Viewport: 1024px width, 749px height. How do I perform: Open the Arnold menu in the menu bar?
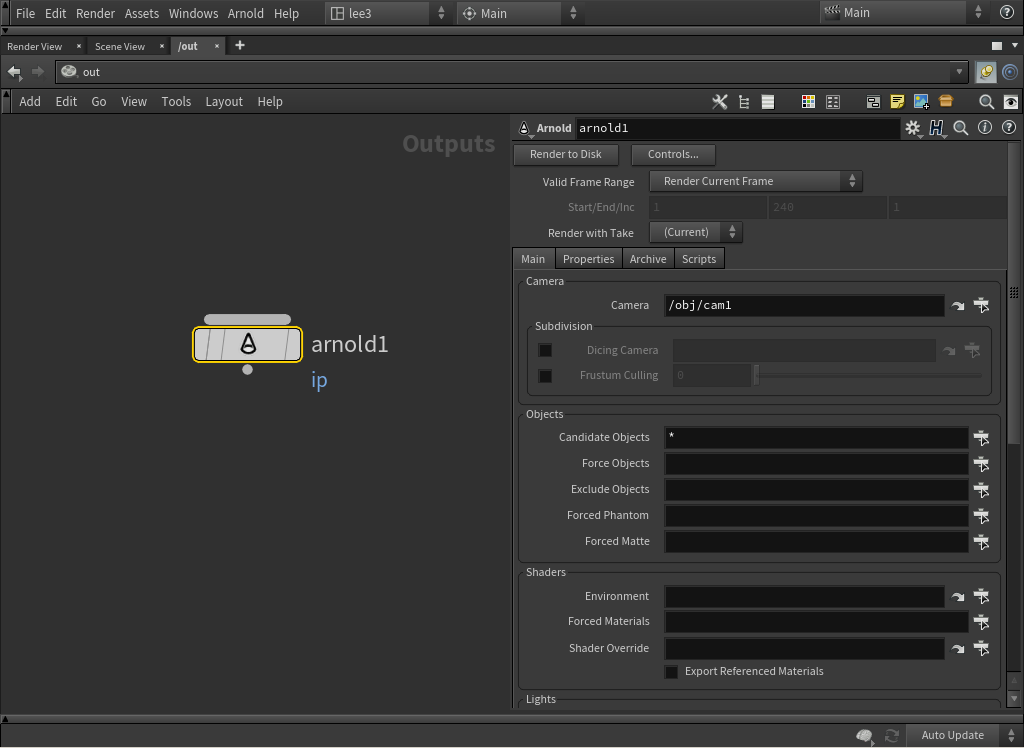point(246,14)
